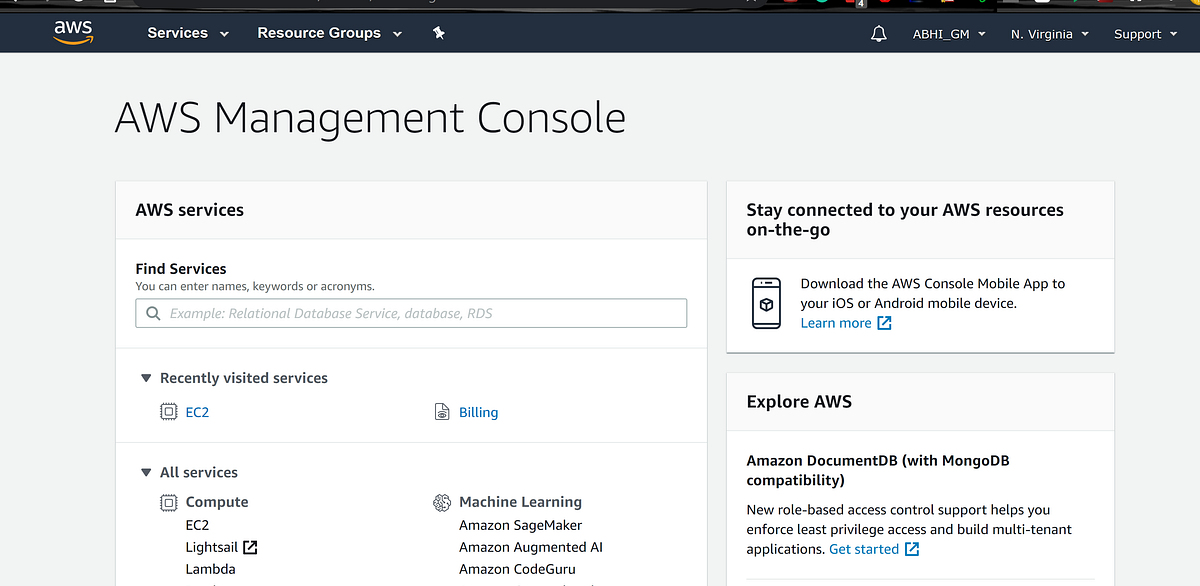Viewport: 1200px width, 586px height.
Task: Select Amazon SageMaker under Machine Learning
Action: (x=520, y=524)
